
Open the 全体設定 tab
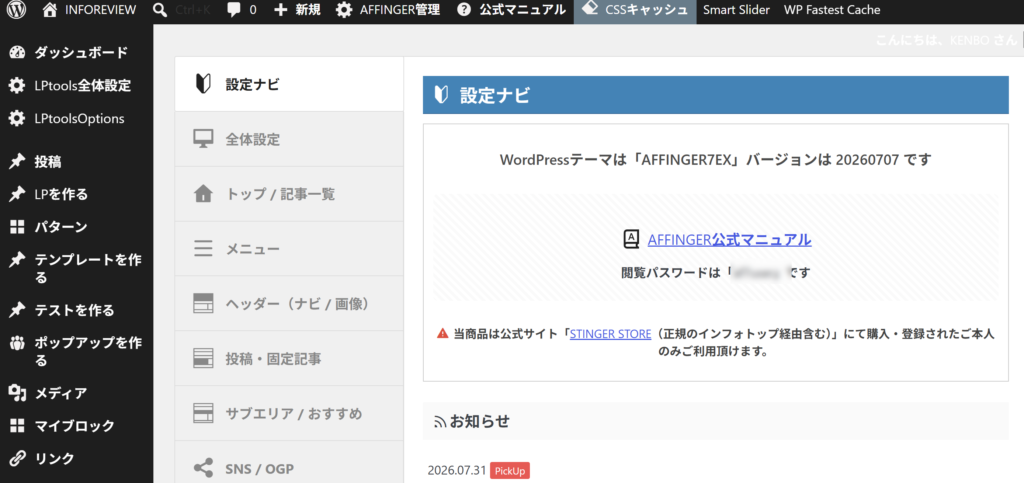pos(289,139)
